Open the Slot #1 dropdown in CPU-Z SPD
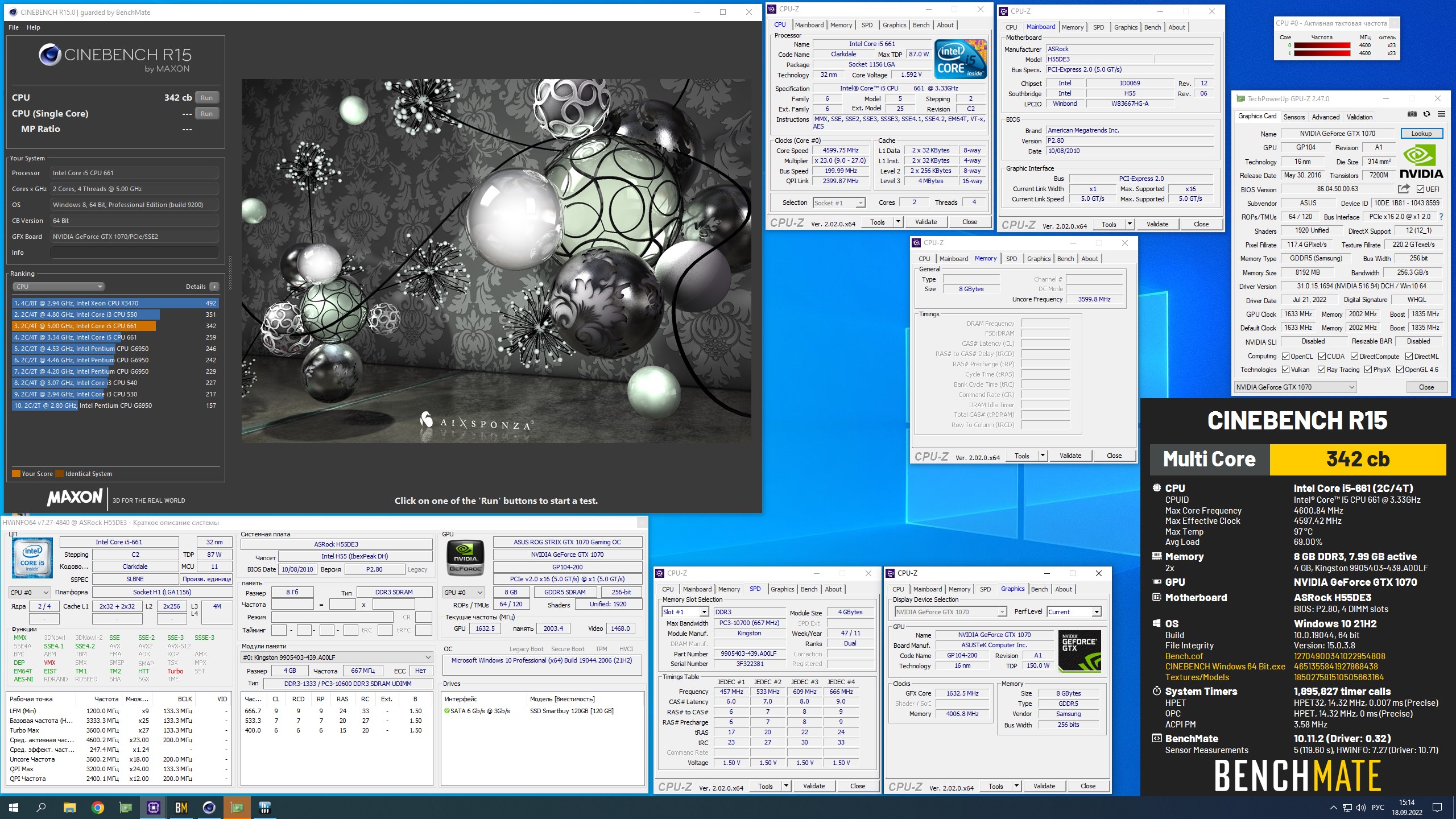Viewport: 1456px width, 819px height. pyautogui.click(x=685, y=612)
